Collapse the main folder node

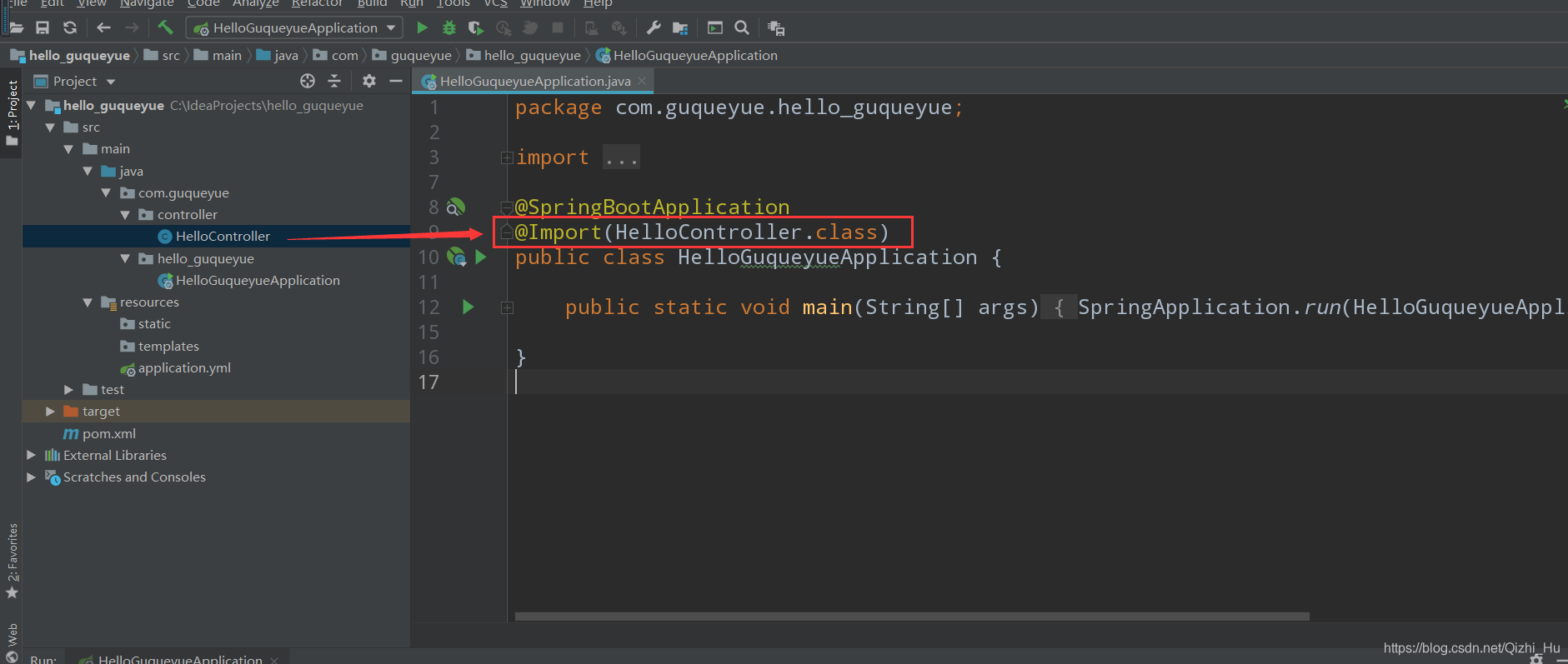coord(68,148)
